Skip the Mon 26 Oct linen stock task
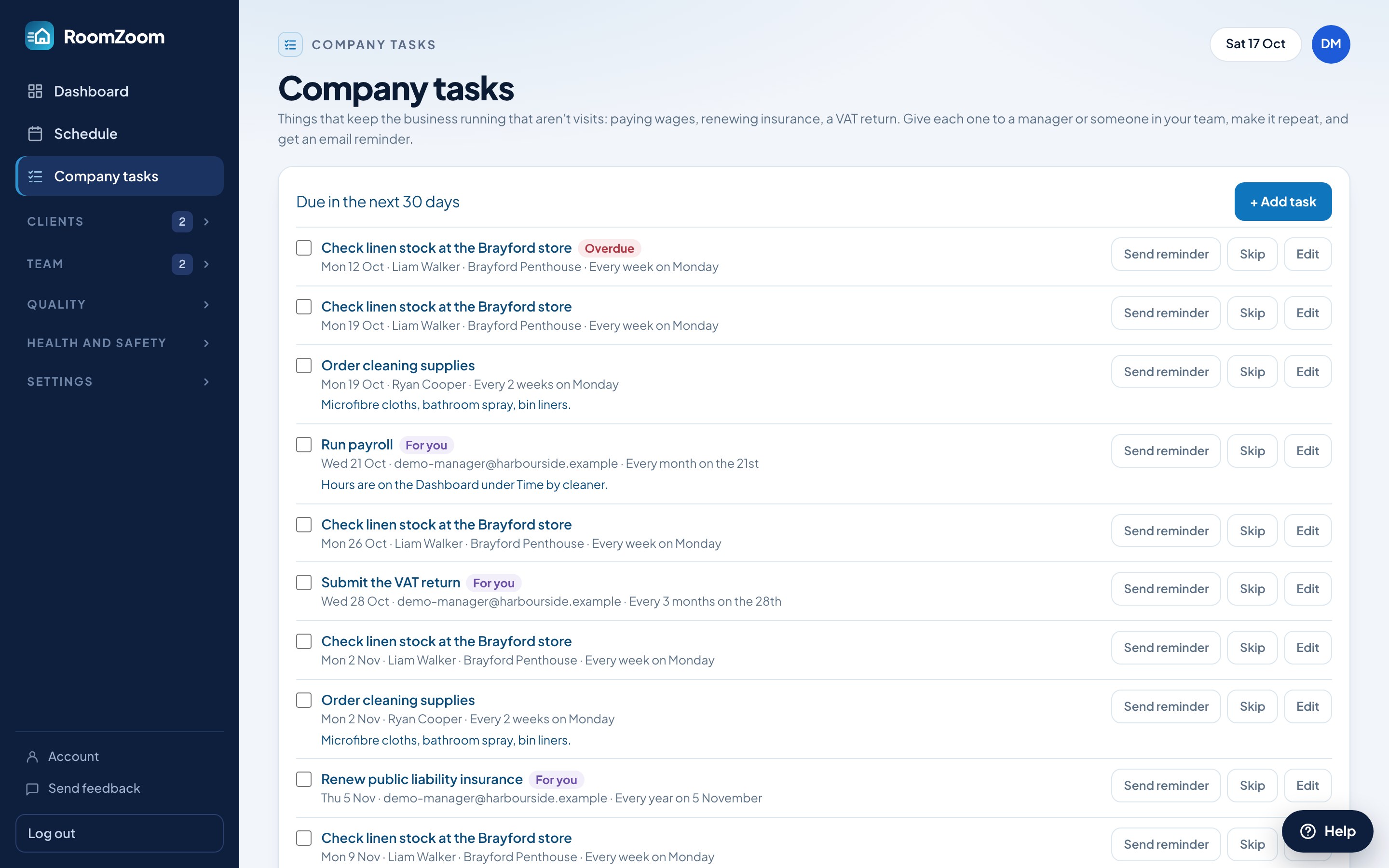Image resolution: width=1389 pixels, height=868 pixels. pyautogui.click(x=1252, y=531)
